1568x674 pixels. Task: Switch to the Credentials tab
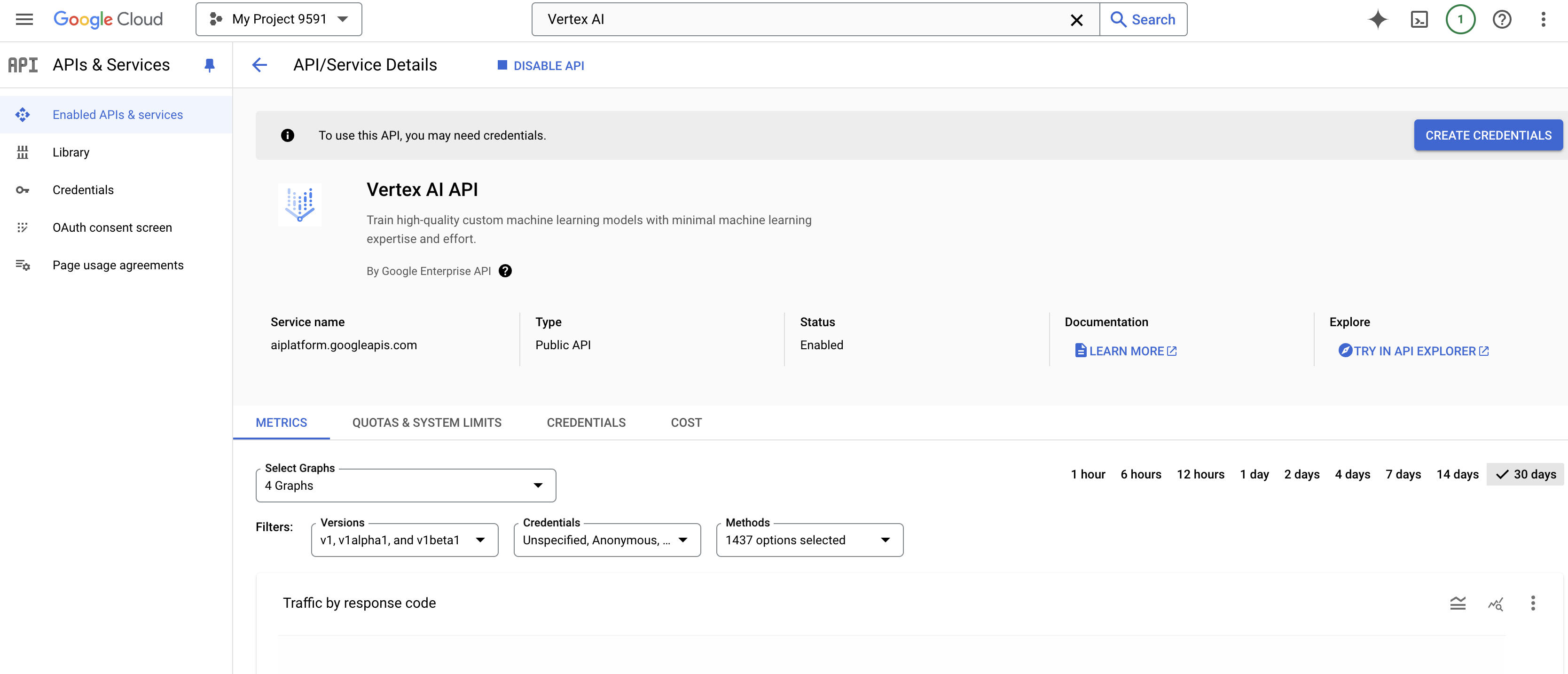pyautogui.click(x=586, y=423)
